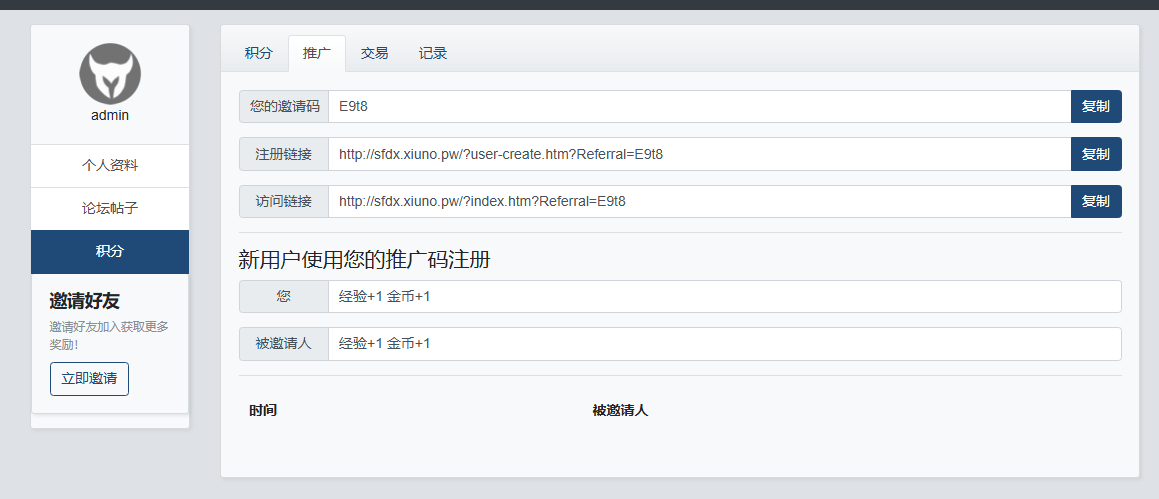This screenshot has width=1159, height=499.
Task: Click the index.htm visit link field
Action: 699,201
